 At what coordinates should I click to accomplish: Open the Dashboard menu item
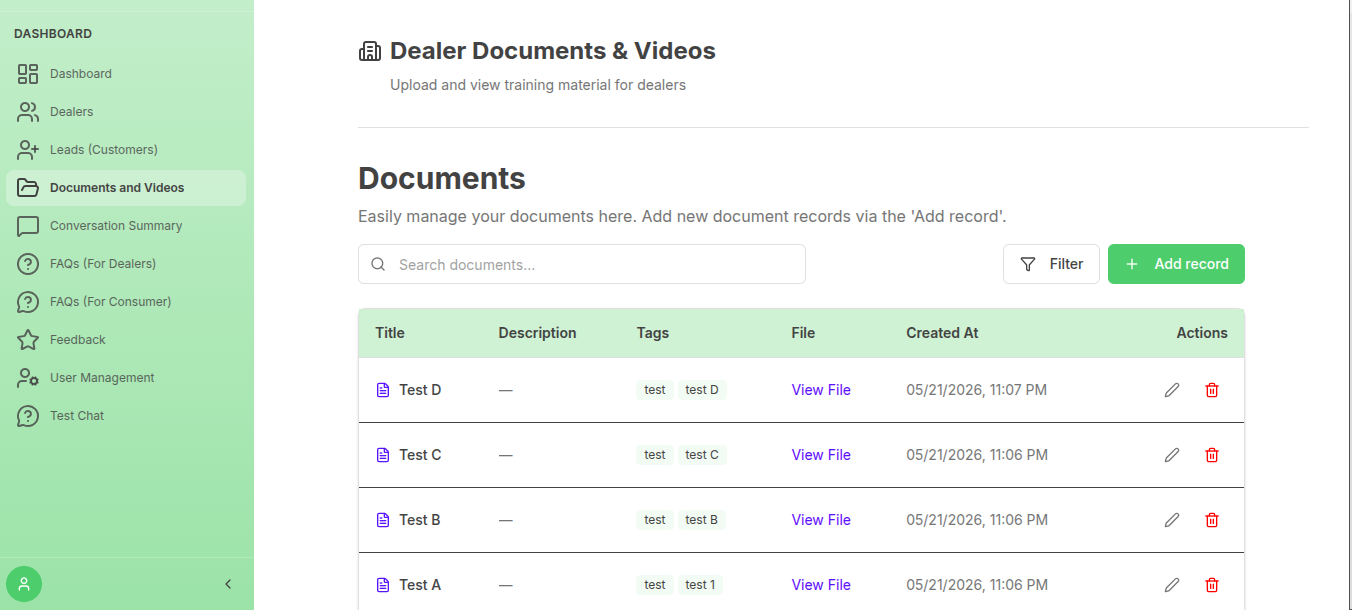point(126,74)
